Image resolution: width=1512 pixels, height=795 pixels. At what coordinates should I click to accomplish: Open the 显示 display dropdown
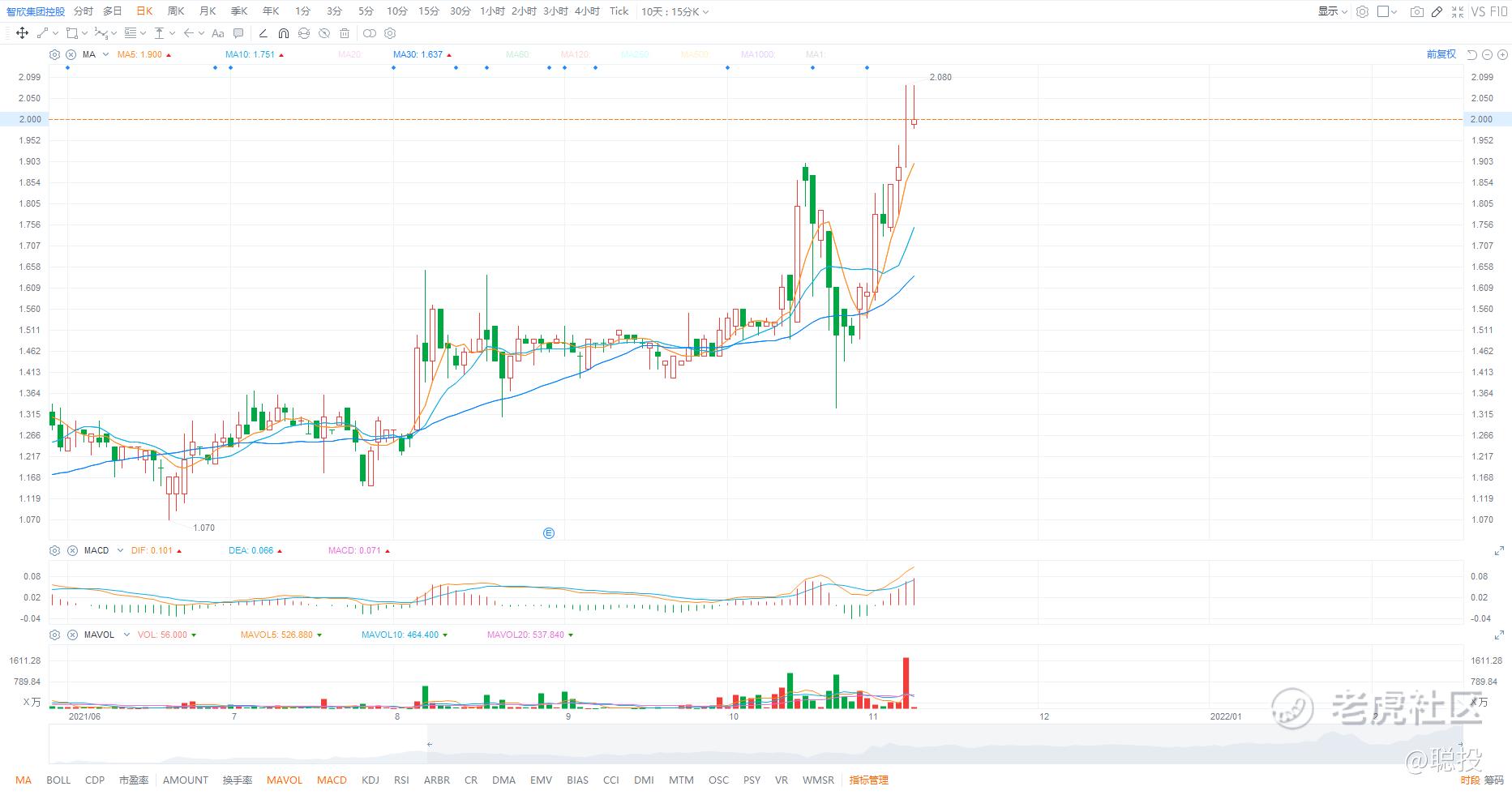pos(1333,11)
